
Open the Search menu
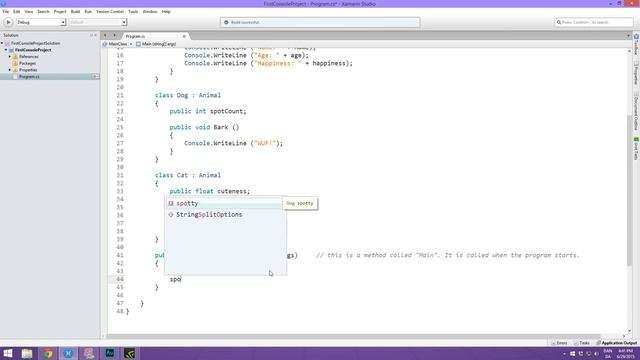click(x=43, y=11)
